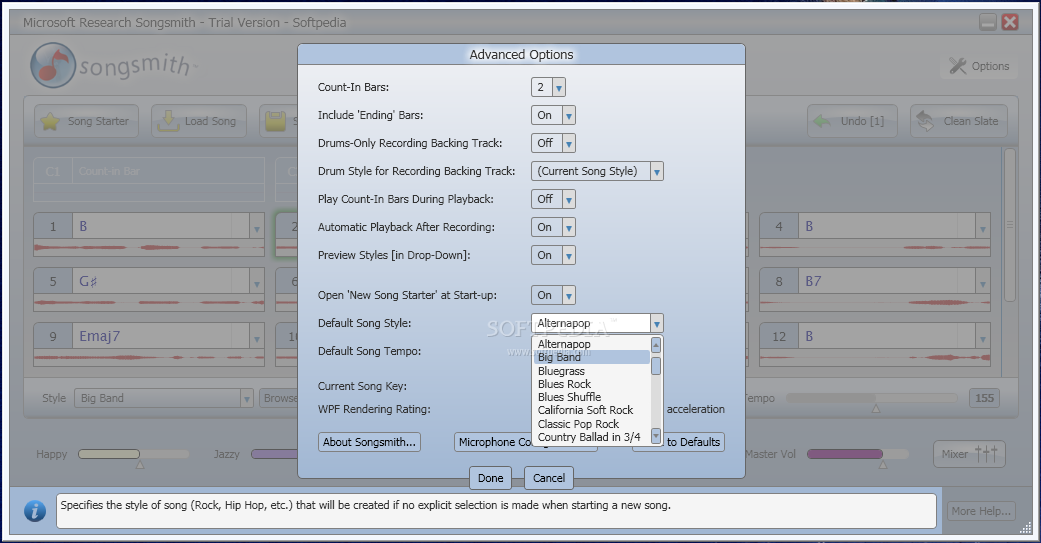Pick California Soft Rock from the list
Image resolution: width=1041 pixels, height=543 pixels.
[x=591, y=410]
